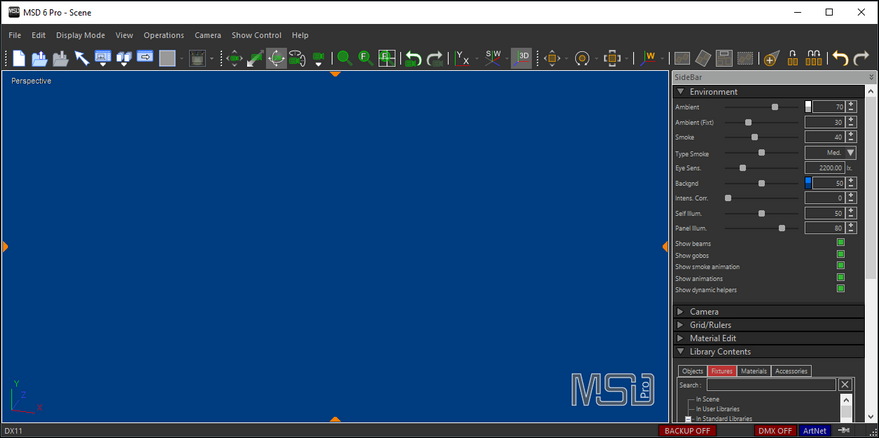The width and height of the screenshot is (879, 438).
Task: Click the Panel Illum. value stepper
Action: click(852, 228)
